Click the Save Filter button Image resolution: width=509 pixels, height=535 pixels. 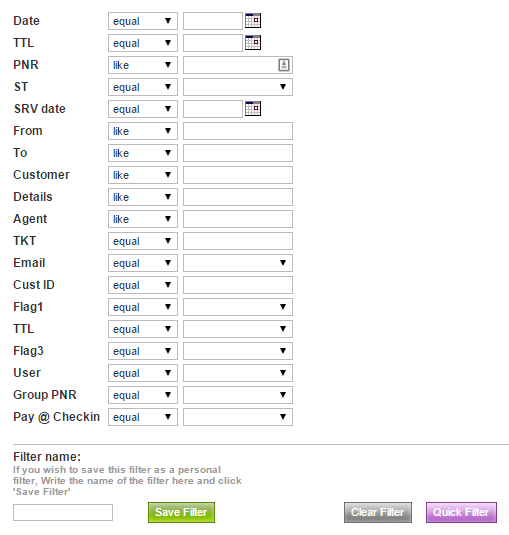181,512
